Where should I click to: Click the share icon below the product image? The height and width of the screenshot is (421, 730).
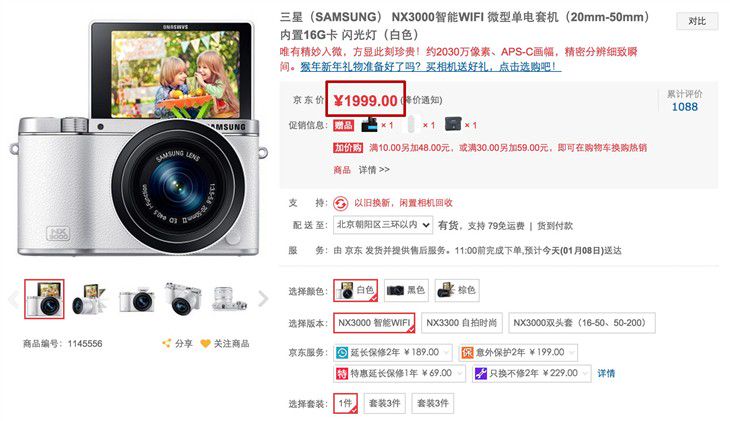tap(166, 343)
